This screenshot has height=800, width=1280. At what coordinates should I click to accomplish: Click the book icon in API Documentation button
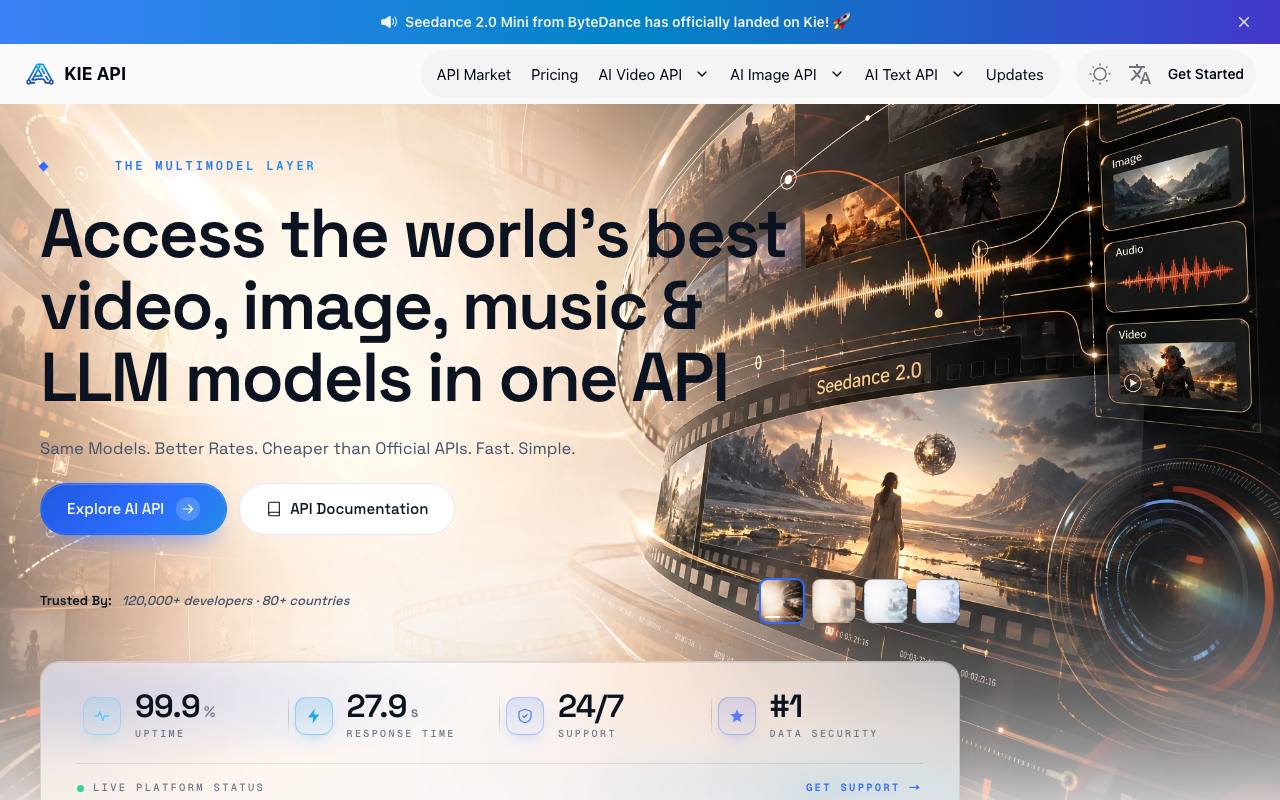[273, 509]
